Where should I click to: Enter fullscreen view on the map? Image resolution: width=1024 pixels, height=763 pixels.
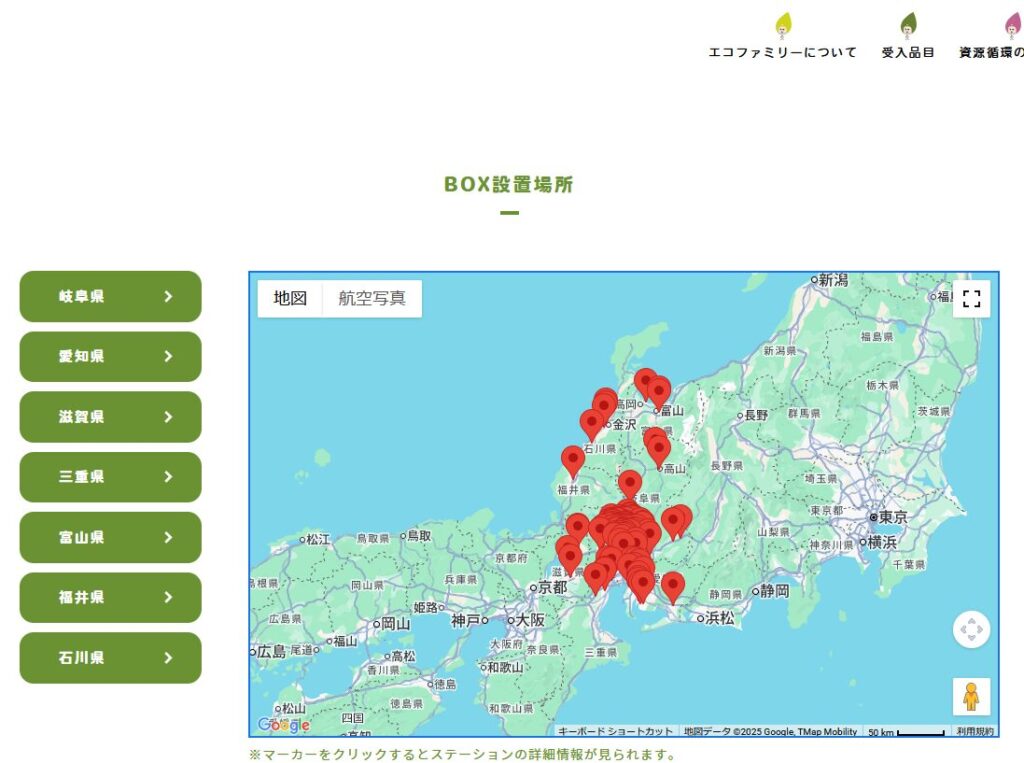(x=971, y=298)
